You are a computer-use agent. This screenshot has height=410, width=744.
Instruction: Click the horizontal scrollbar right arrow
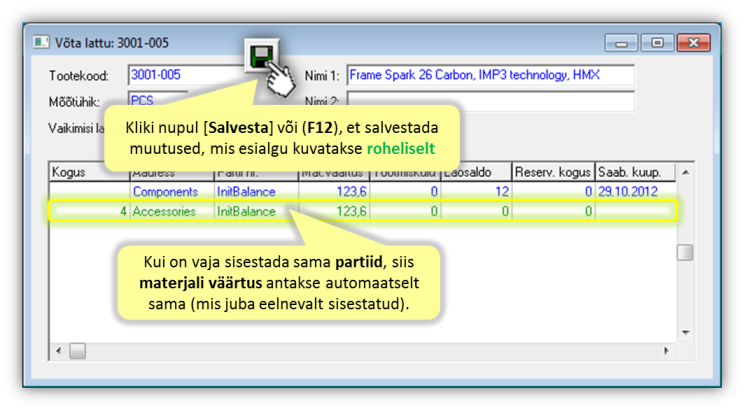[666, 351]
